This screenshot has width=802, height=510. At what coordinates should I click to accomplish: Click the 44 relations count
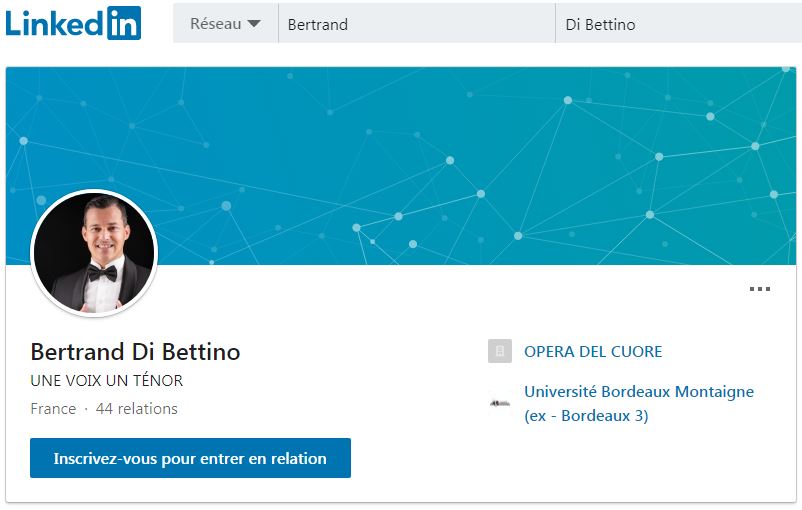(137, 408)
